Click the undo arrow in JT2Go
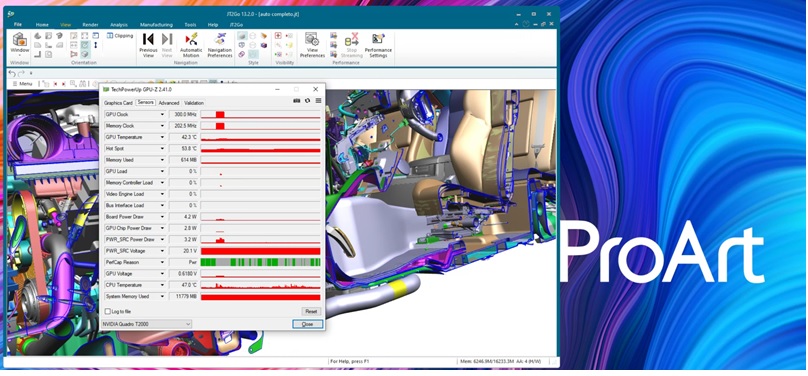The image size is (808, 376). pyautogui.click(x=12, y=74)
